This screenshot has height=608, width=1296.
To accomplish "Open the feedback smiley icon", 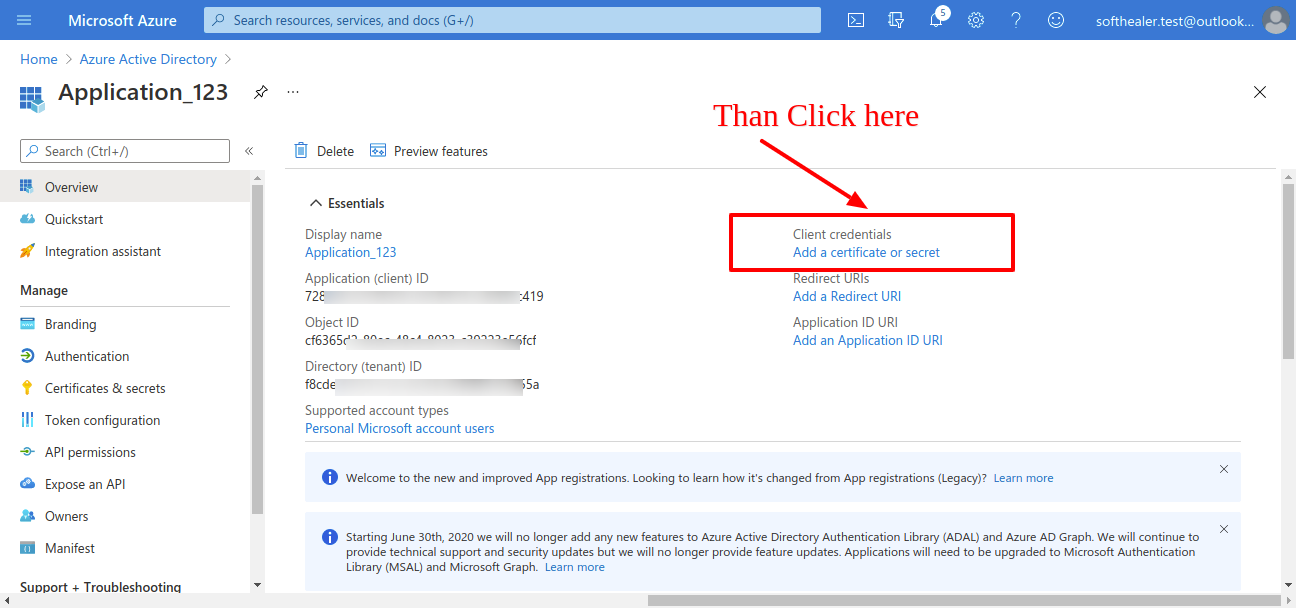I will [x=1056, y=20].
